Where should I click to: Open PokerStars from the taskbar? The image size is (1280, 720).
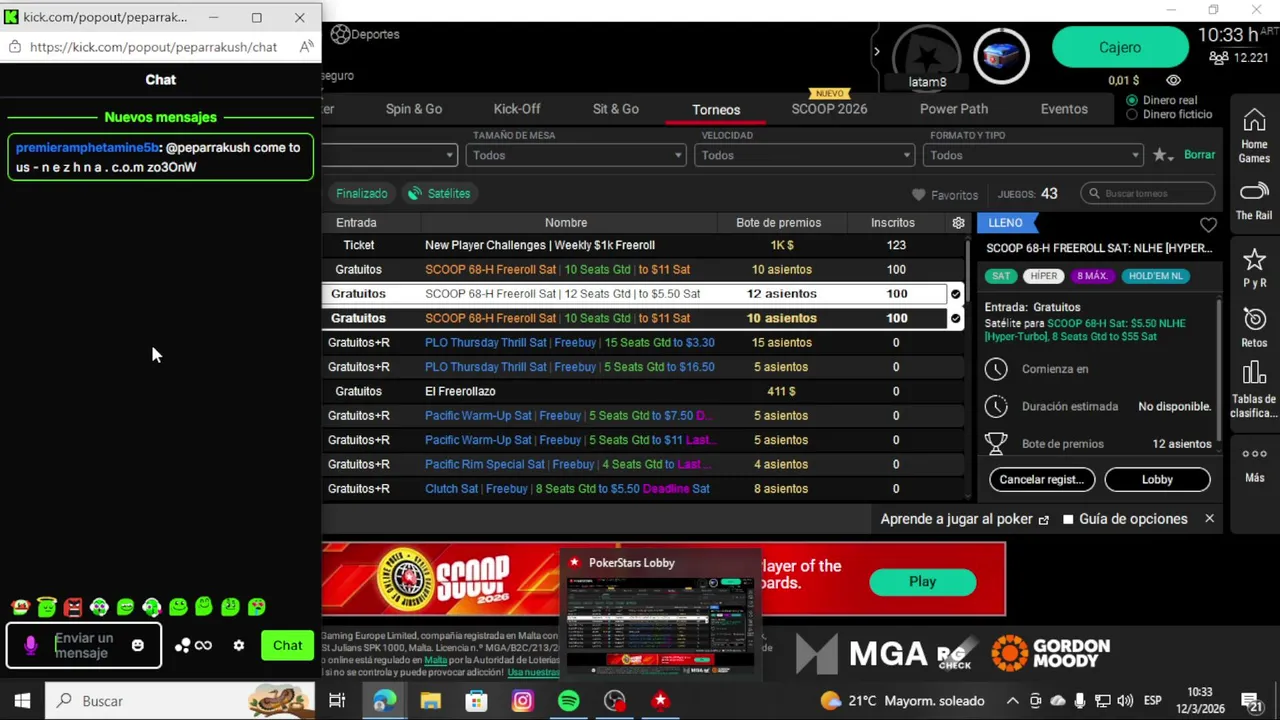point(660,701)
